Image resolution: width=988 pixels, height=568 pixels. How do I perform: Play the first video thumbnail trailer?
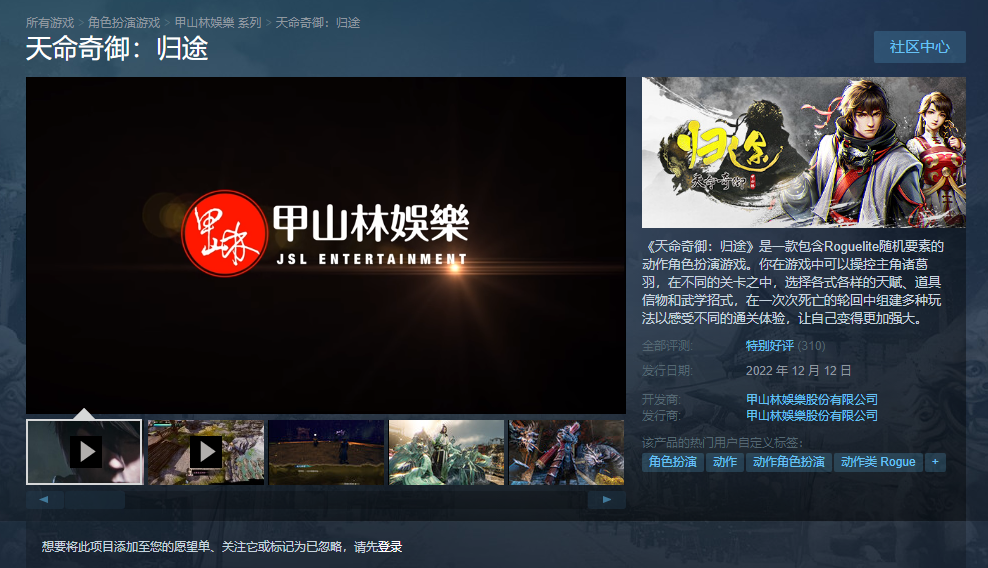[84, 452]
